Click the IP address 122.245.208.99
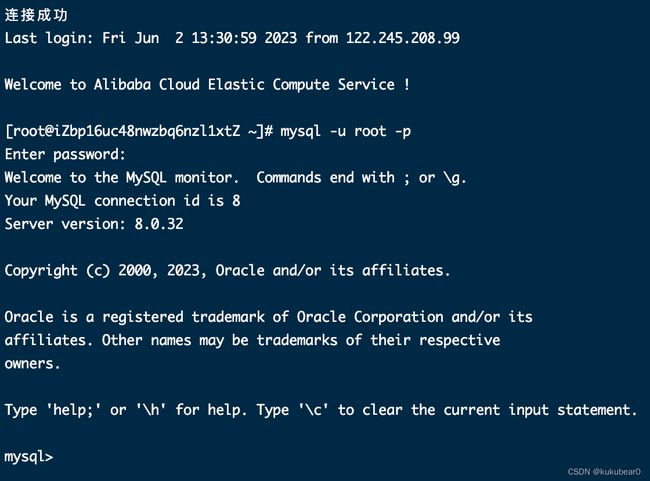This screenshot has height=481, width=650. click(x=403, y=38)
